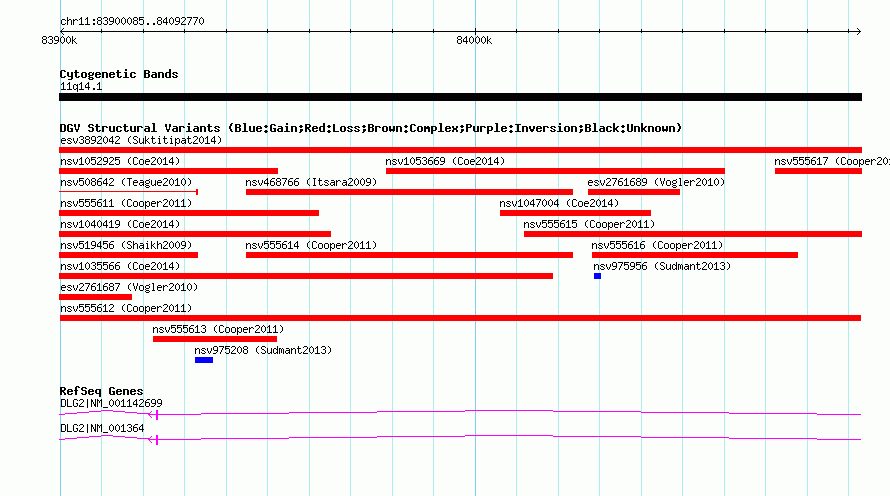Open the DLG2|NM_001142699 gene label
Screen dimensions: 890x496
[x=111, y=403]
